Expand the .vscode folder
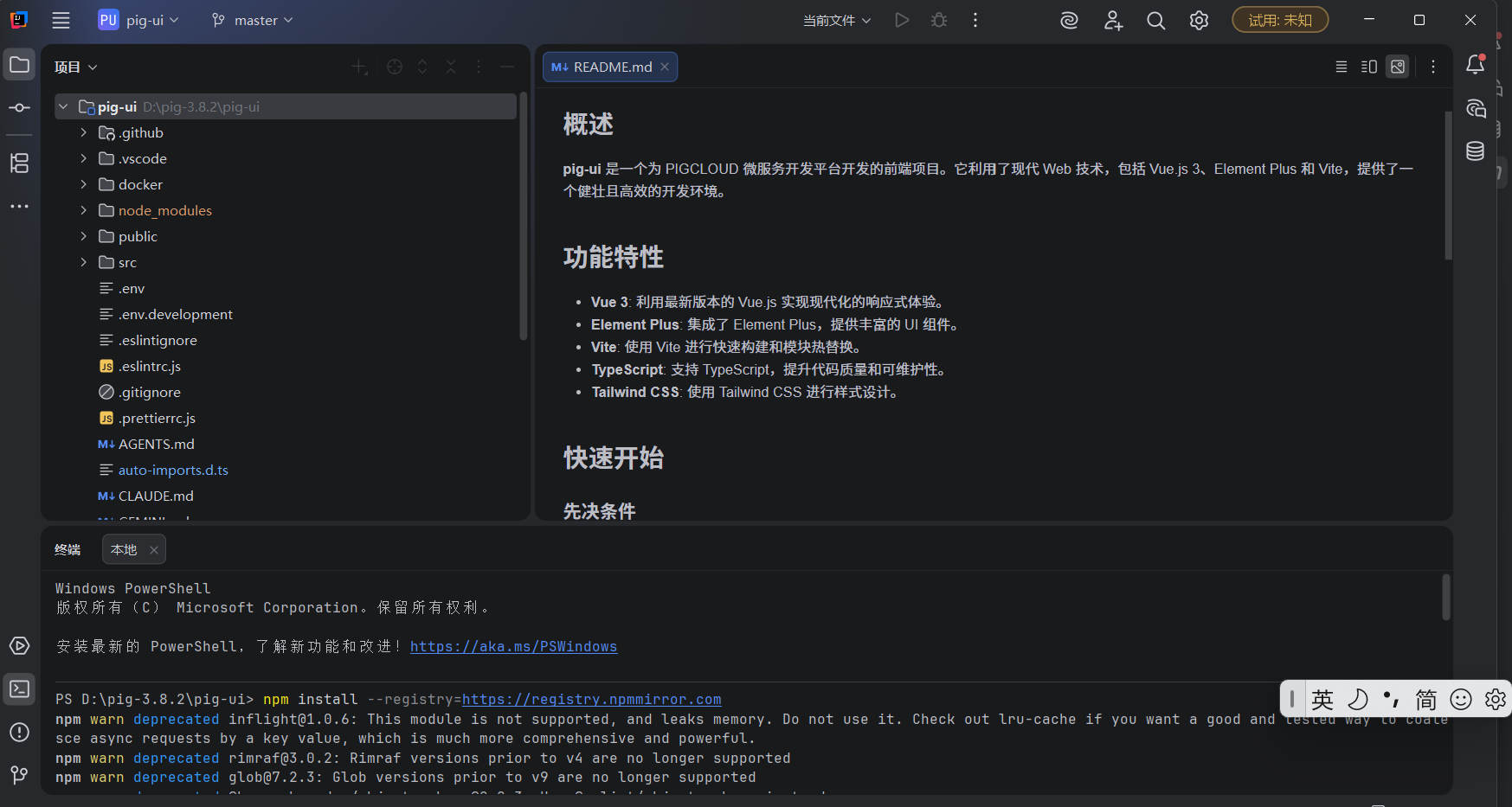The image size is (1512, 807). (x=83, y=158)
